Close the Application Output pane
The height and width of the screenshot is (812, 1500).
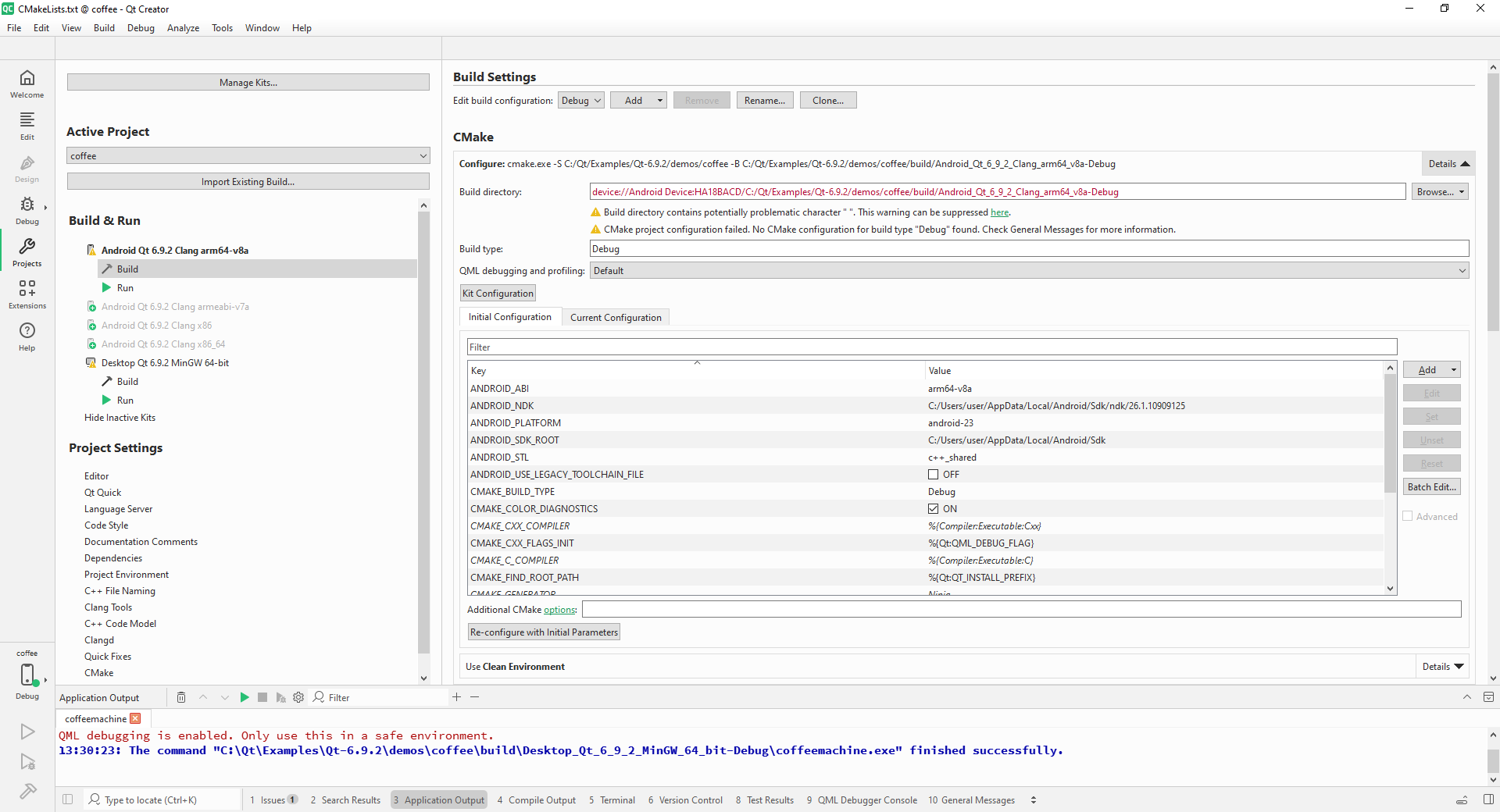tap(1488, 696)
